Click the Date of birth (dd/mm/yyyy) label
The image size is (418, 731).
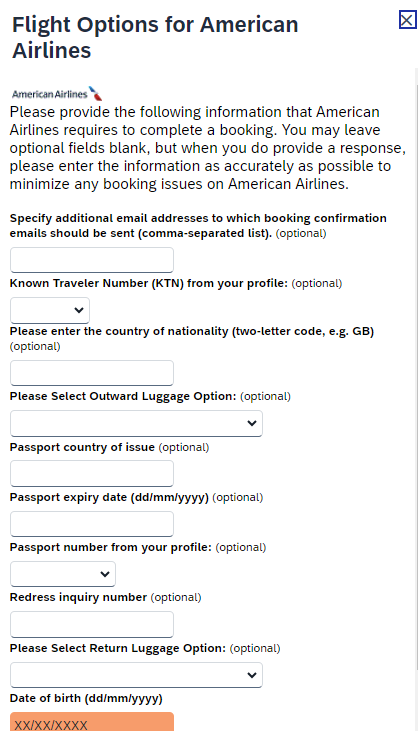pyautogui.click(x=86, y=698)
